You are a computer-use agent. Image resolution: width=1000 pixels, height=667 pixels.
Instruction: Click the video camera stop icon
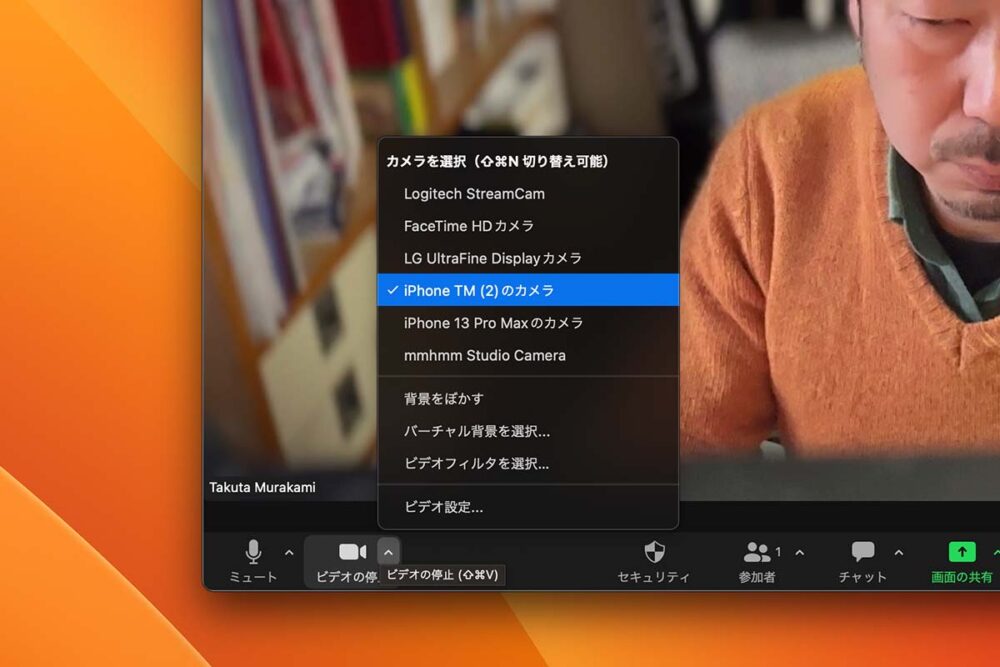352,552
